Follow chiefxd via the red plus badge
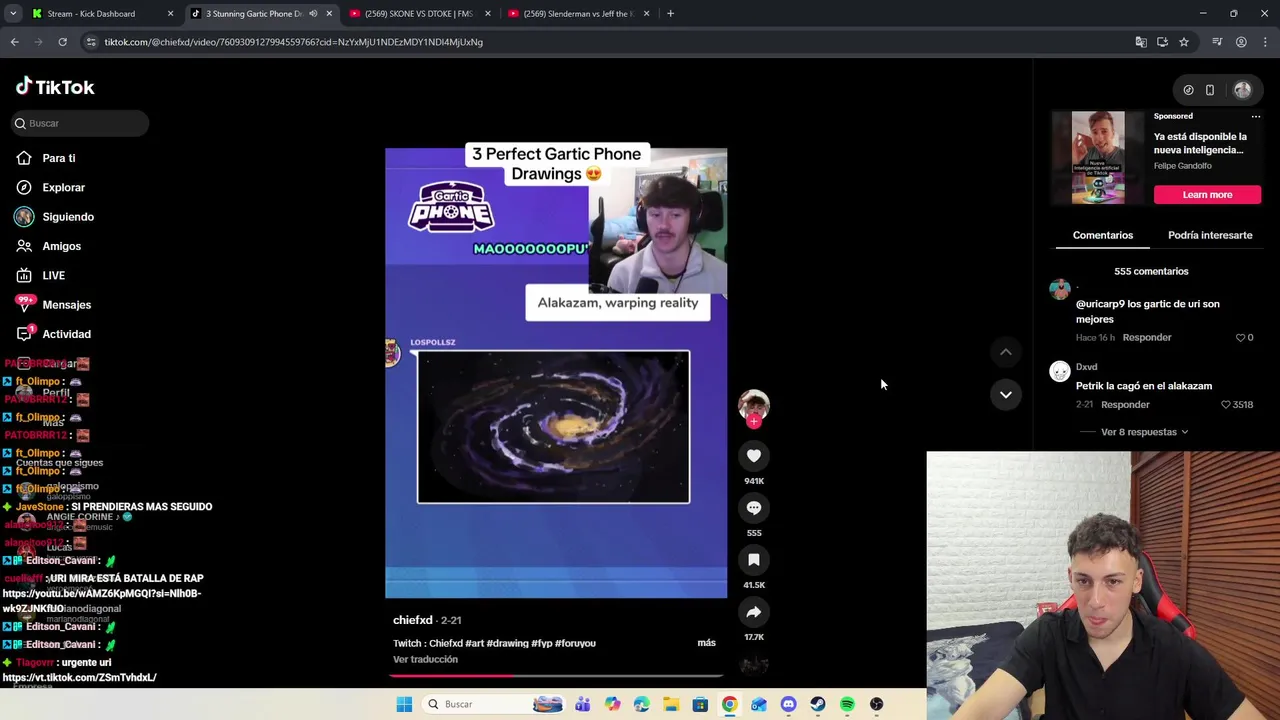 754,422
